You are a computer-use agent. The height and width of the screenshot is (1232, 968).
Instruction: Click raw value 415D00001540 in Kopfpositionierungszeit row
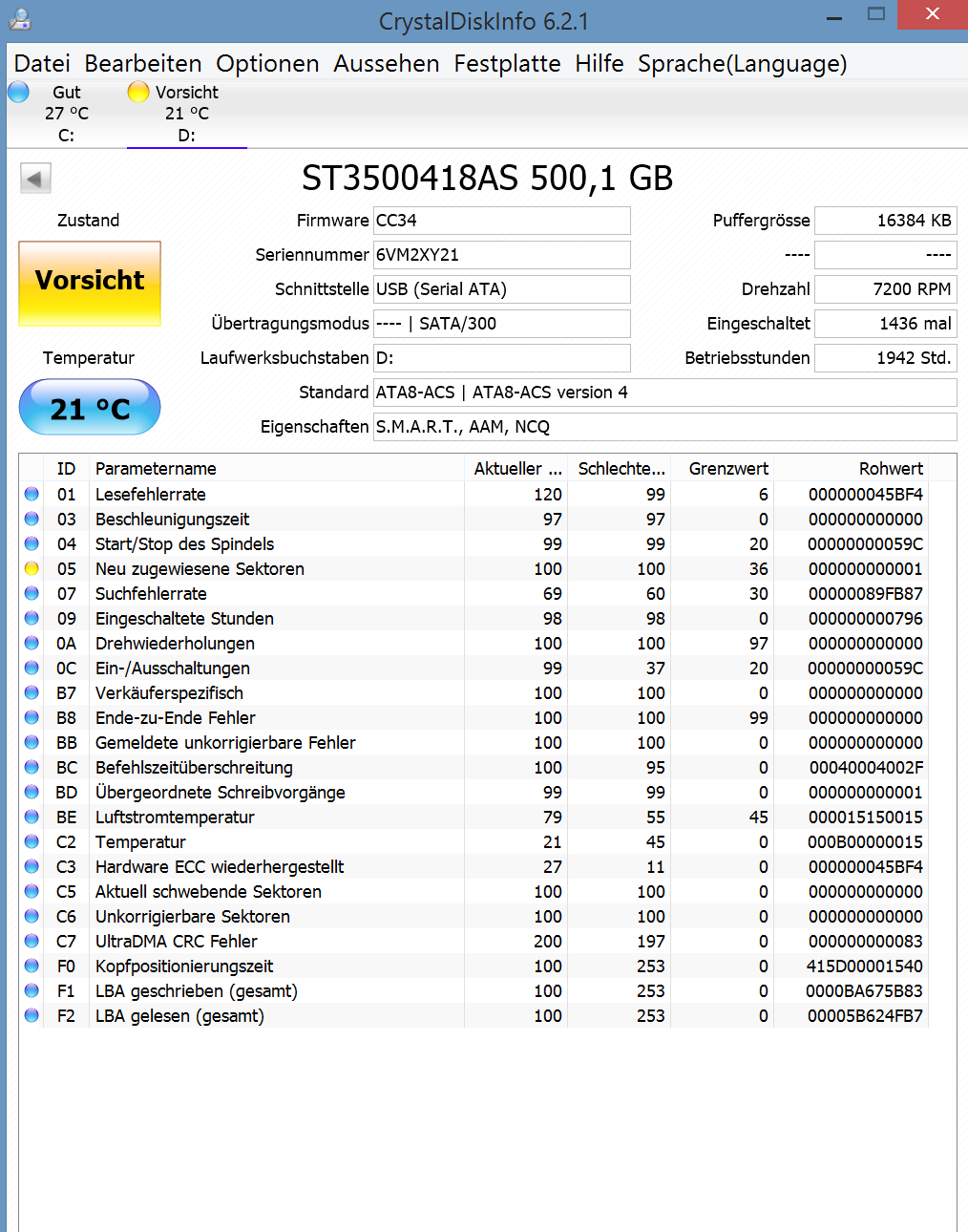click(865, 966)
